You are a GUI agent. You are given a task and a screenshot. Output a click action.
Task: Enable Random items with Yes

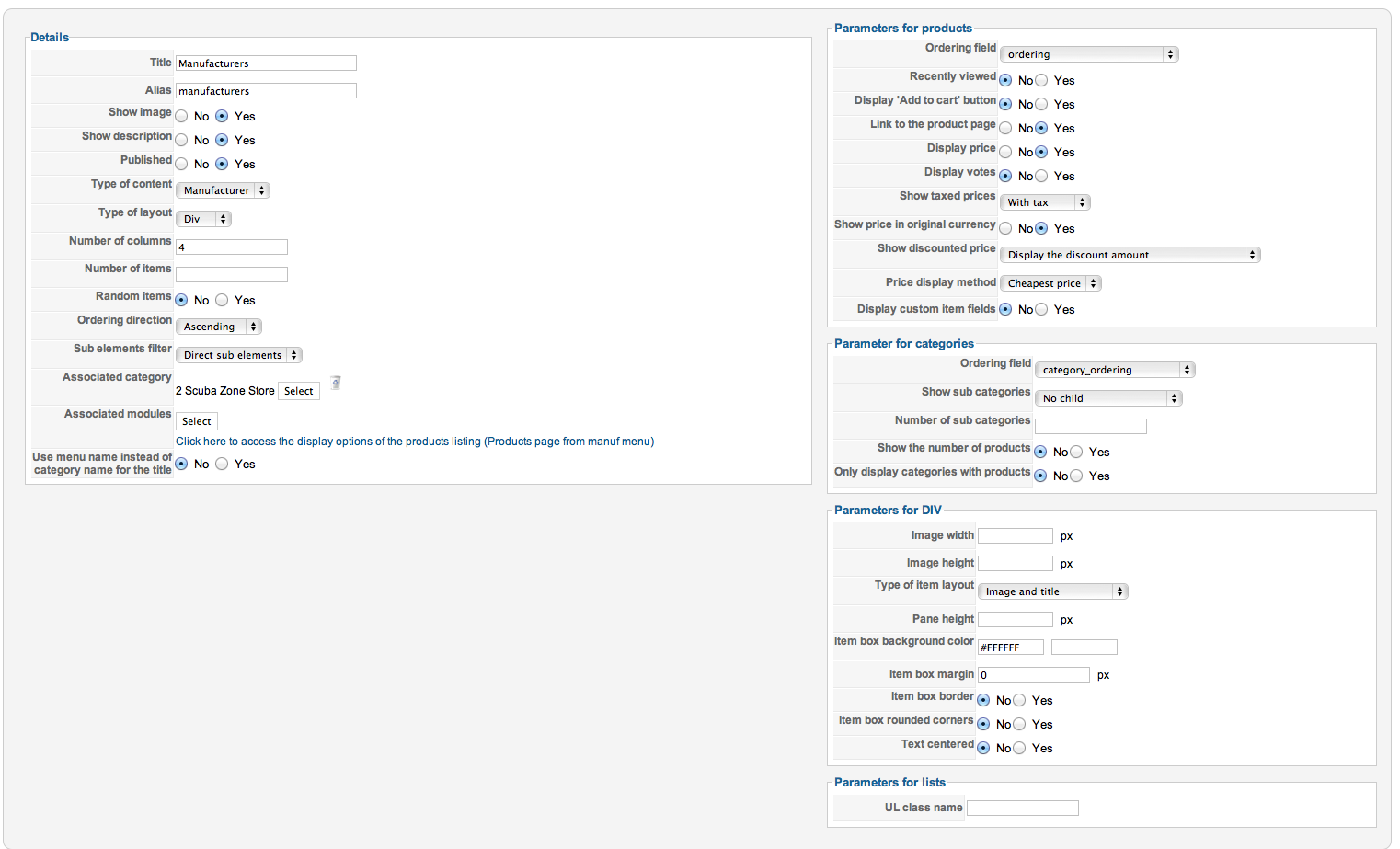223,301
